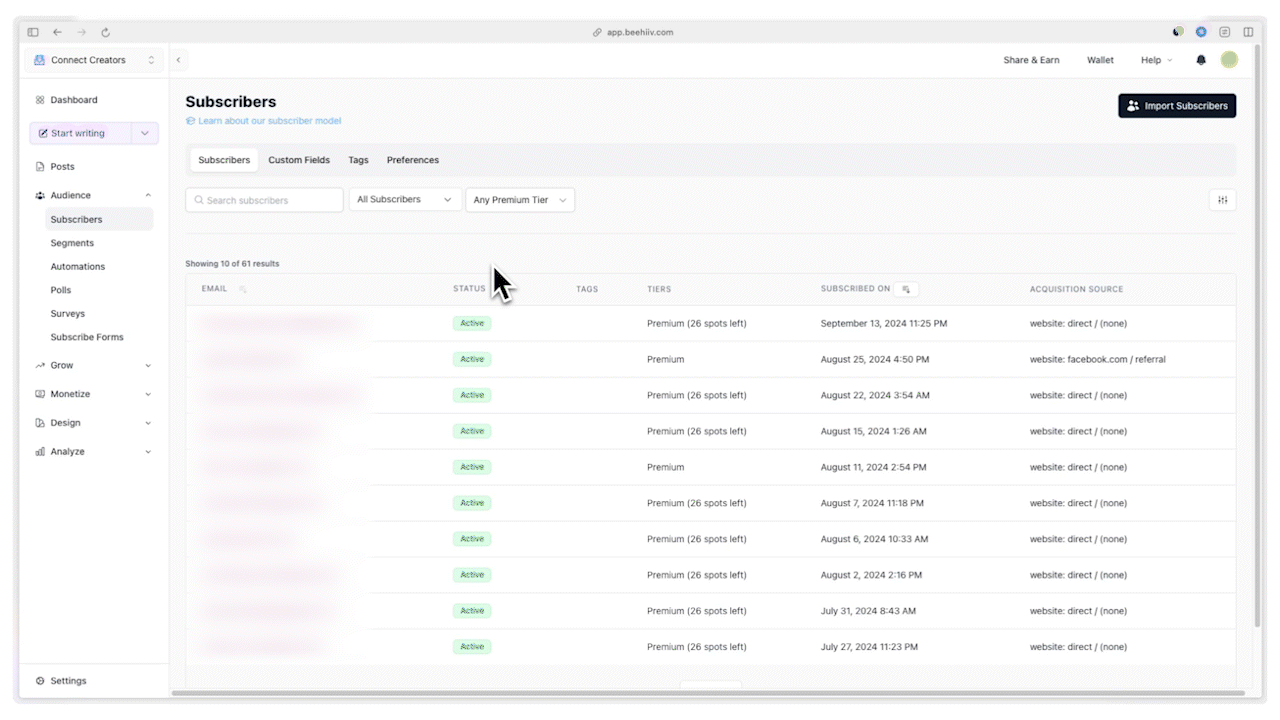Open the Any Premium Tier dropdown
1280x720 pixels.
click(x=520, y=200)
